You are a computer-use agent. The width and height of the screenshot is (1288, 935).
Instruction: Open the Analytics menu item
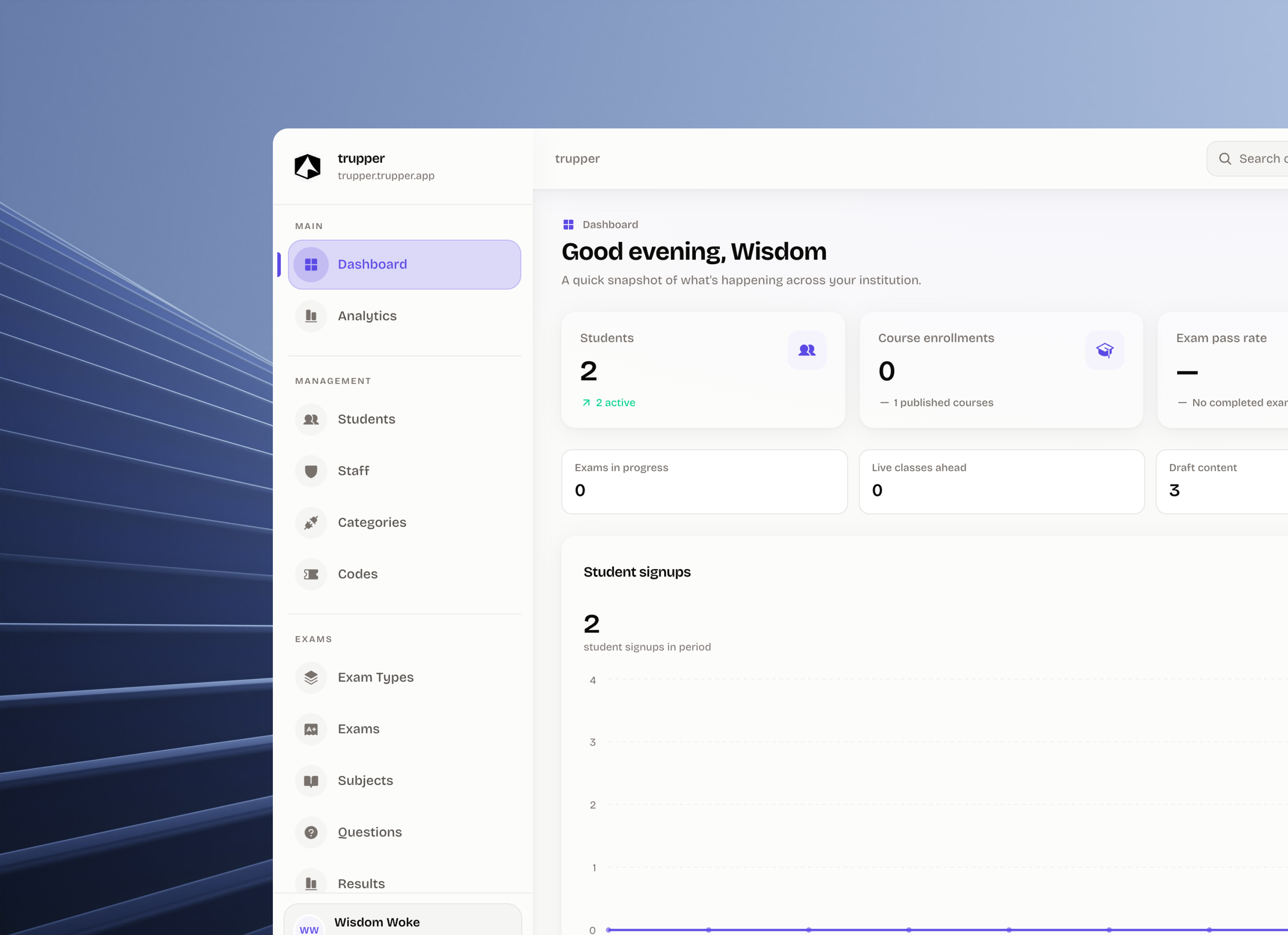tap(404, 316)
